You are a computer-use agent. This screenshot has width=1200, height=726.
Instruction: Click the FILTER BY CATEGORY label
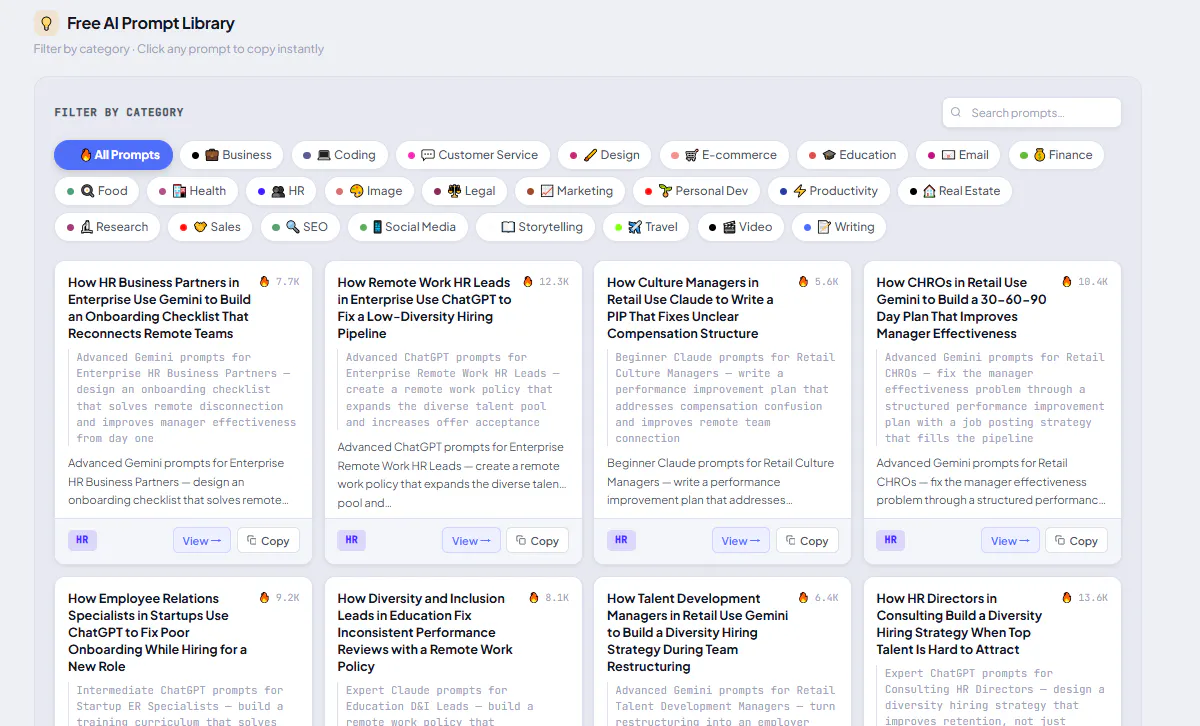[x=119, y=112]
